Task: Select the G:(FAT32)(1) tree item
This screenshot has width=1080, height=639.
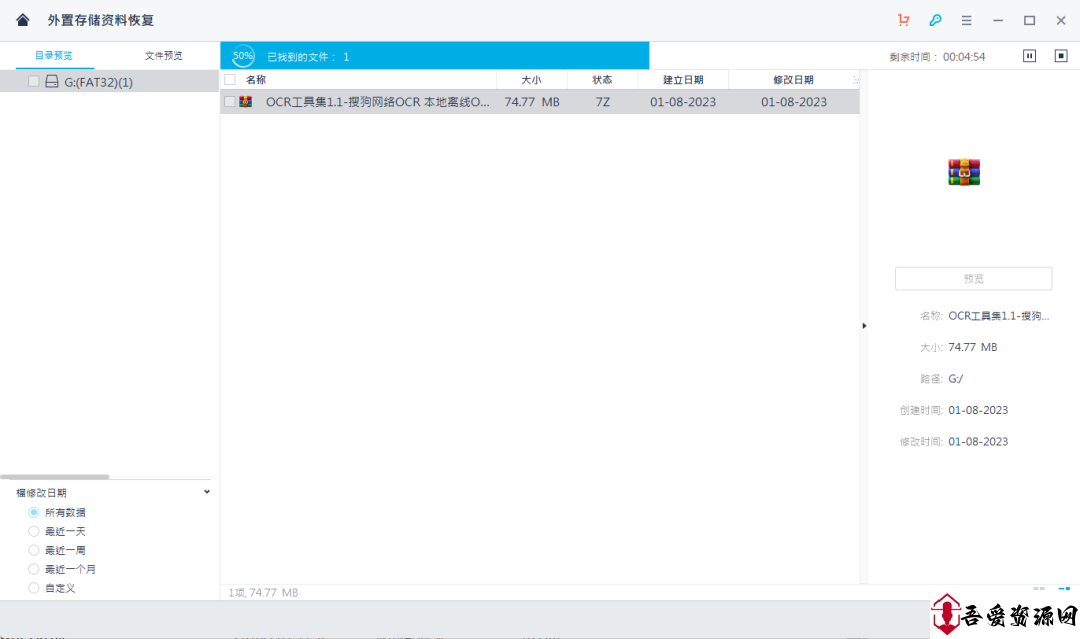Action: pyautogui.click(x=110, y=81)
